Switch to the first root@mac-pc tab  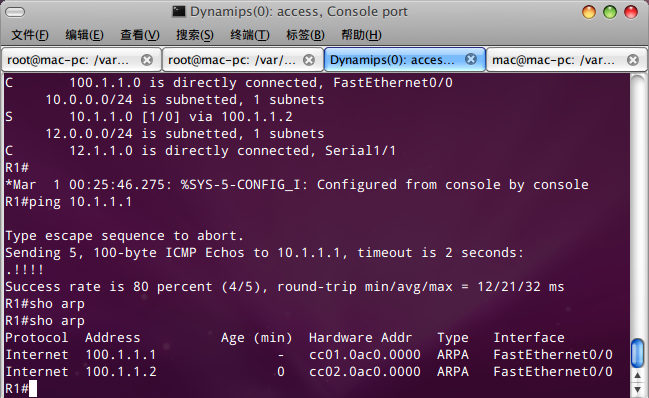point(68,60)
